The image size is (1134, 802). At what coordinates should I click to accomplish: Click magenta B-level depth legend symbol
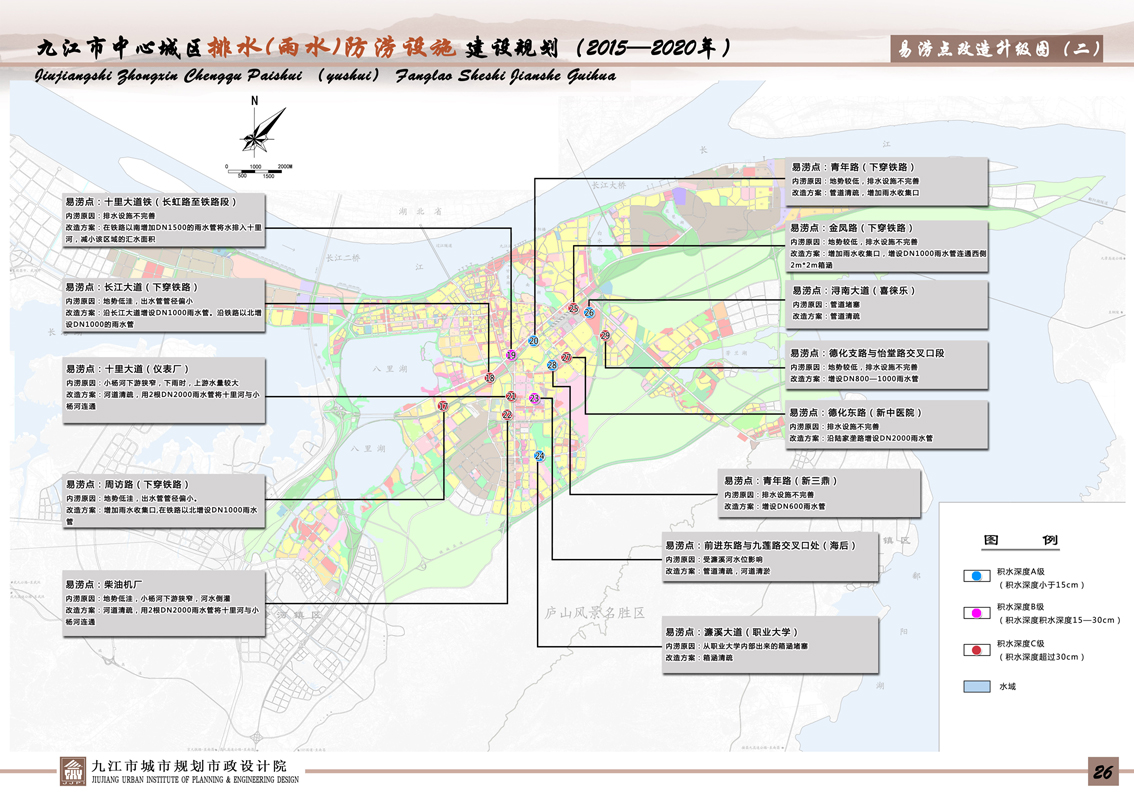coord(975,613)
